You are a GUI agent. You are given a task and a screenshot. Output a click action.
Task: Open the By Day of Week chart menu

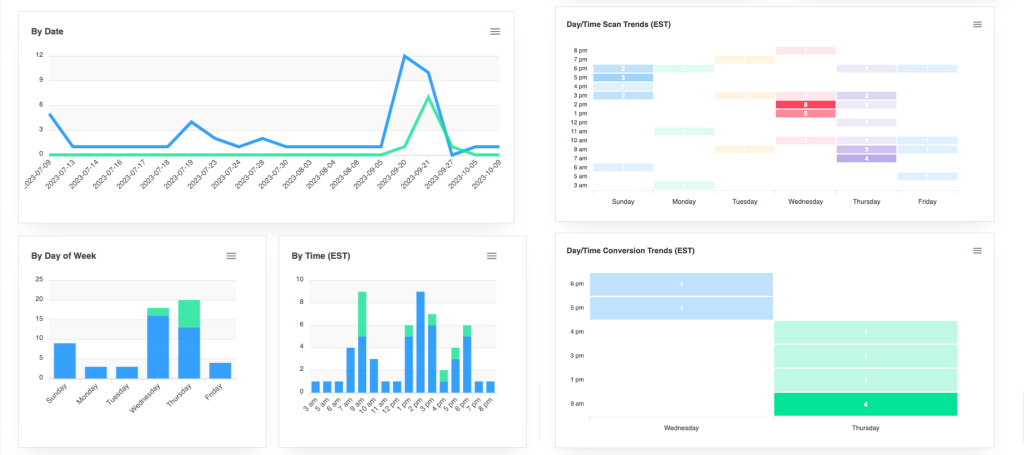coord(231,256)
